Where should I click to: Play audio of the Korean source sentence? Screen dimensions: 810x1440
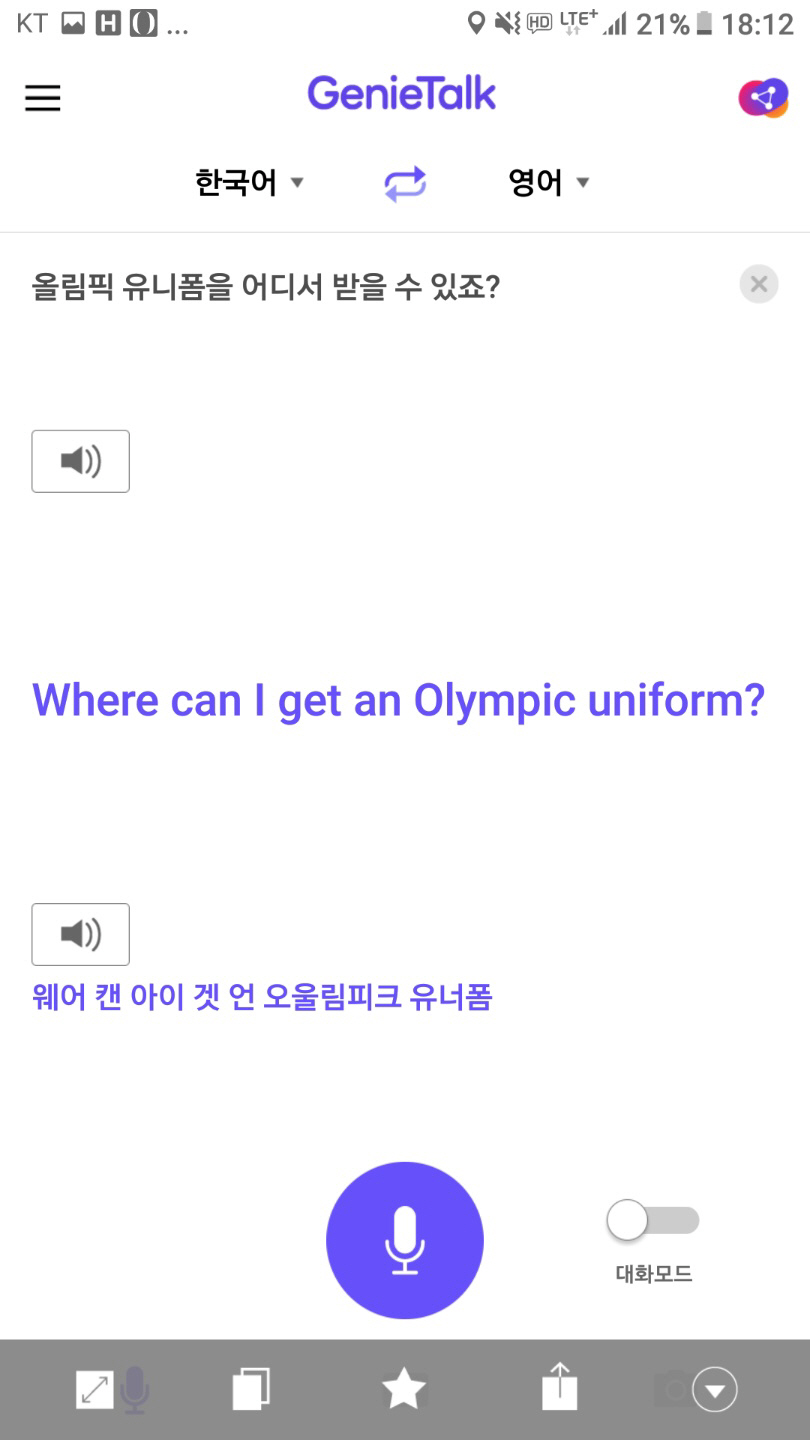coord(80,461)
